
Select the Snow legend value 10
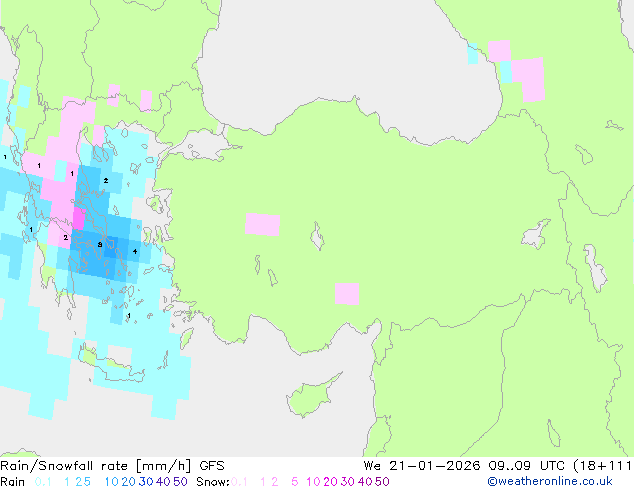point(313,482)
